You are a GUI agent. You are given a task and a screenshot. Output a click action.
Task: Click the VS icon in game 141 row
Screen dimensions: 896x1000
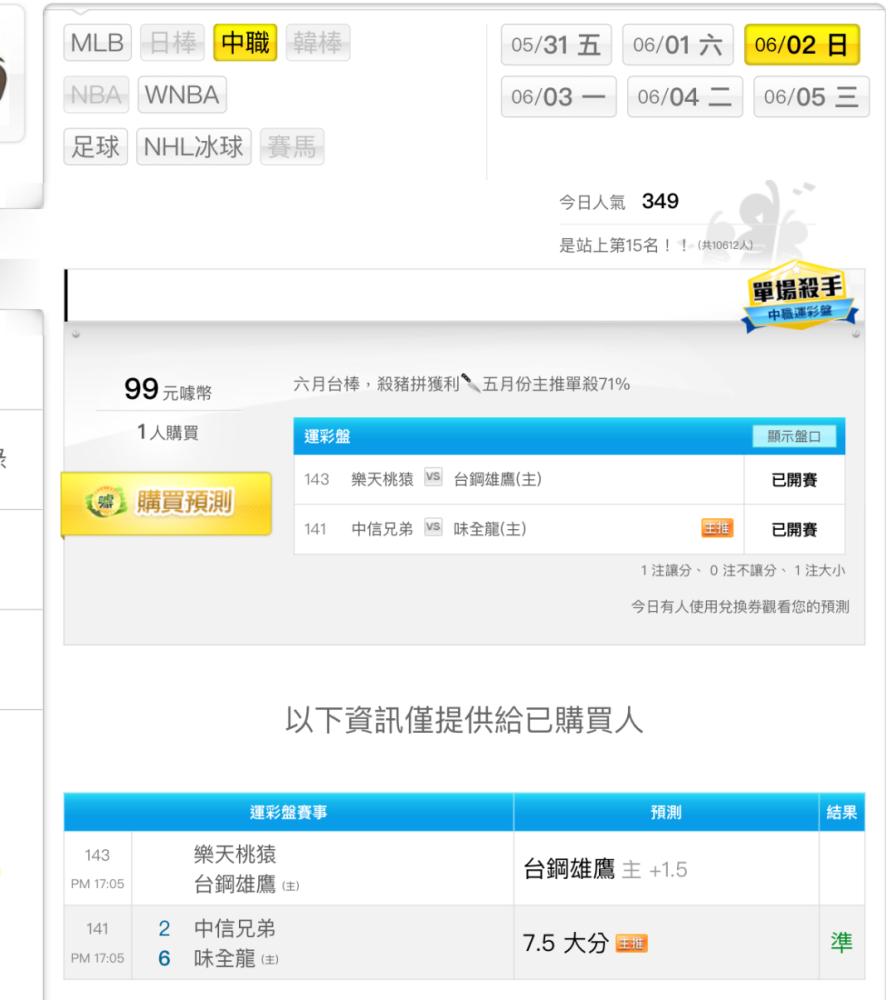(433, 527)
